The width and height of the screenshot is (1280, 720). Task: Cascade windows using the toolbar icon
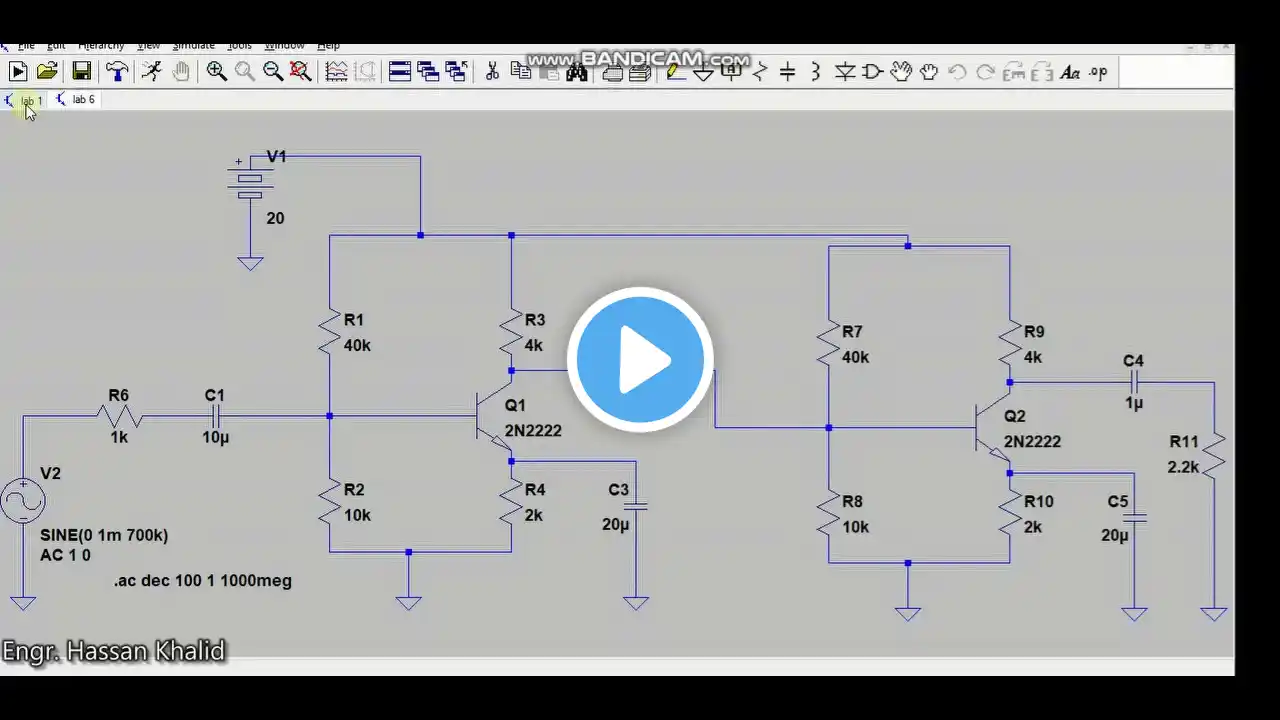(428, 71)
